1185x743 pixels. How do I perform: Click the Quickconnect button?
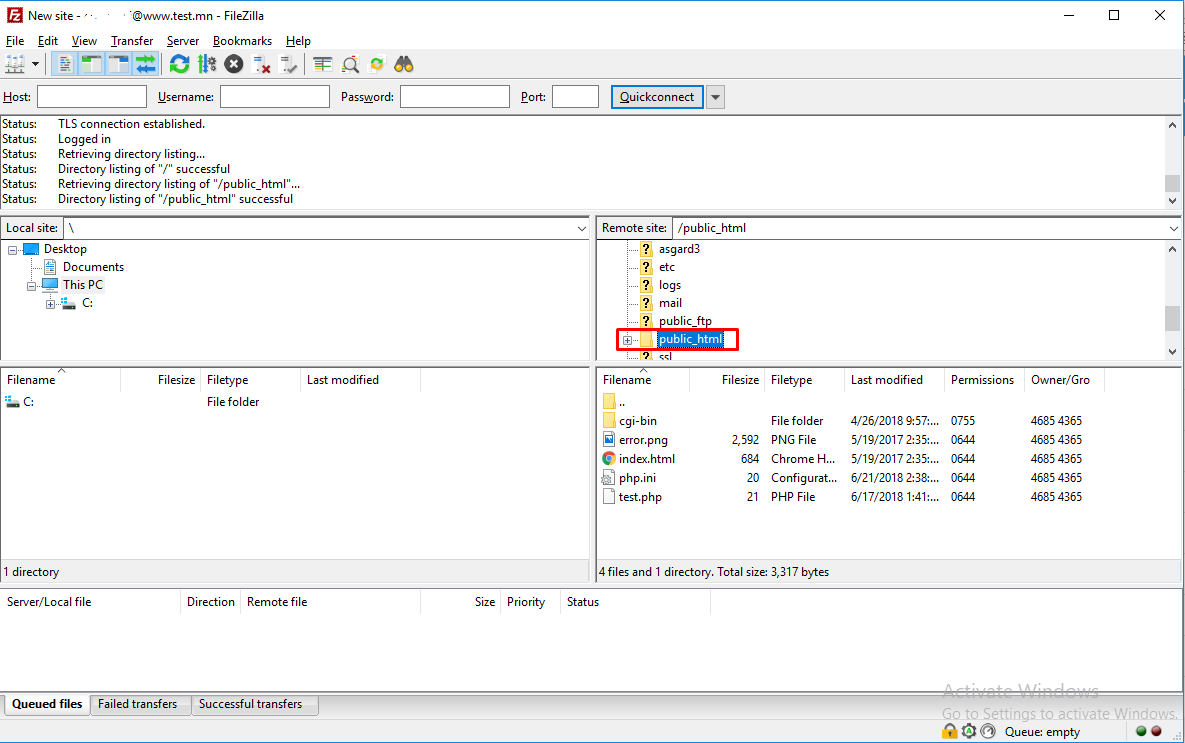[x=657, y=97]
